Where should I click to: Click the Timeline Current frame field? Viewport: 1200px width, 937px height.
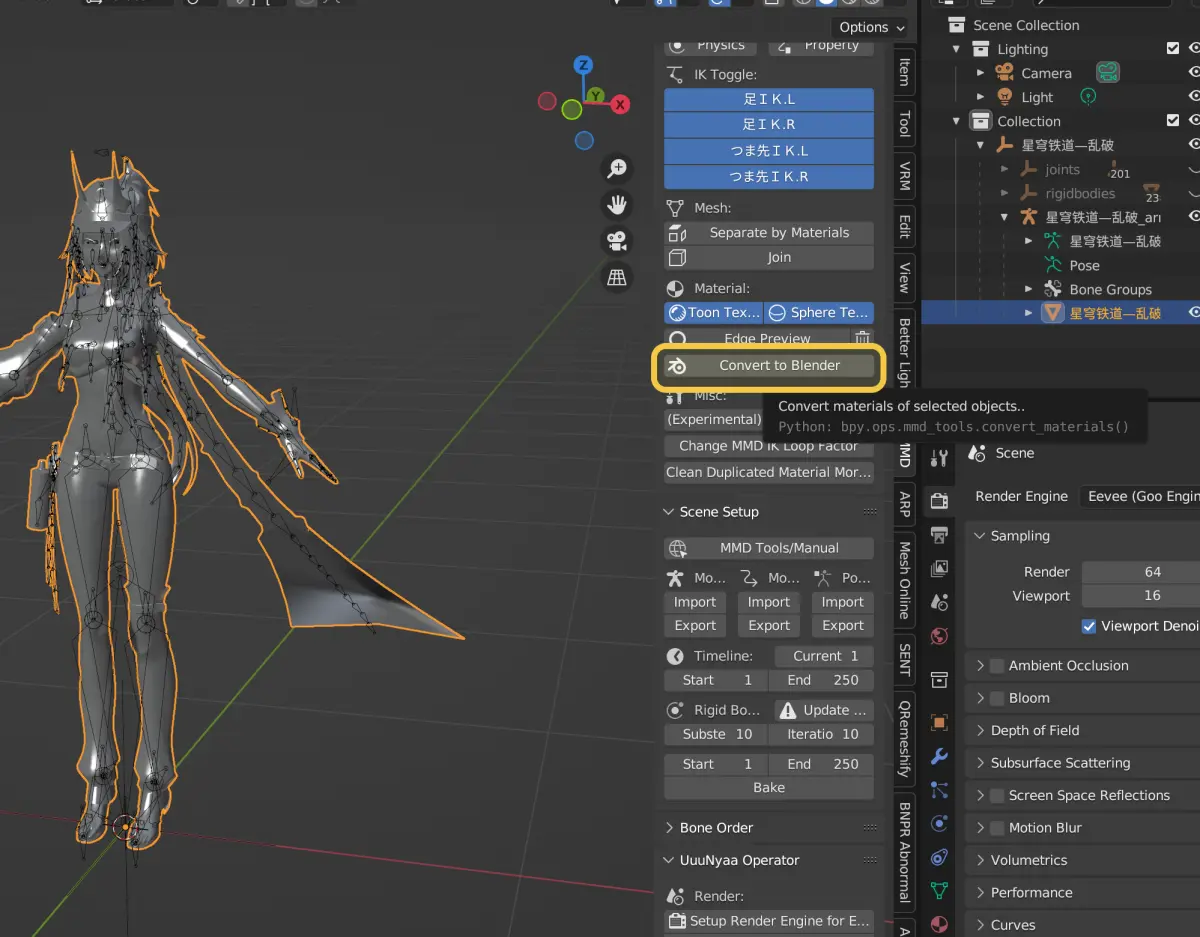(824, 656)
